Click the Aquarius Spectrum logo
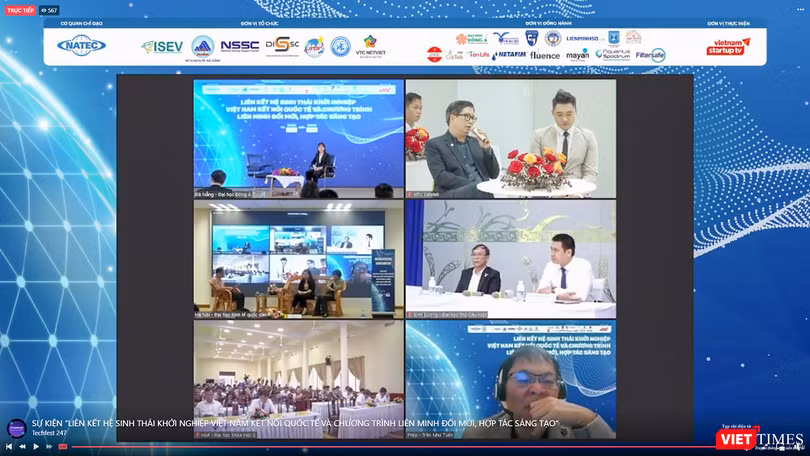 pos(613,55)
